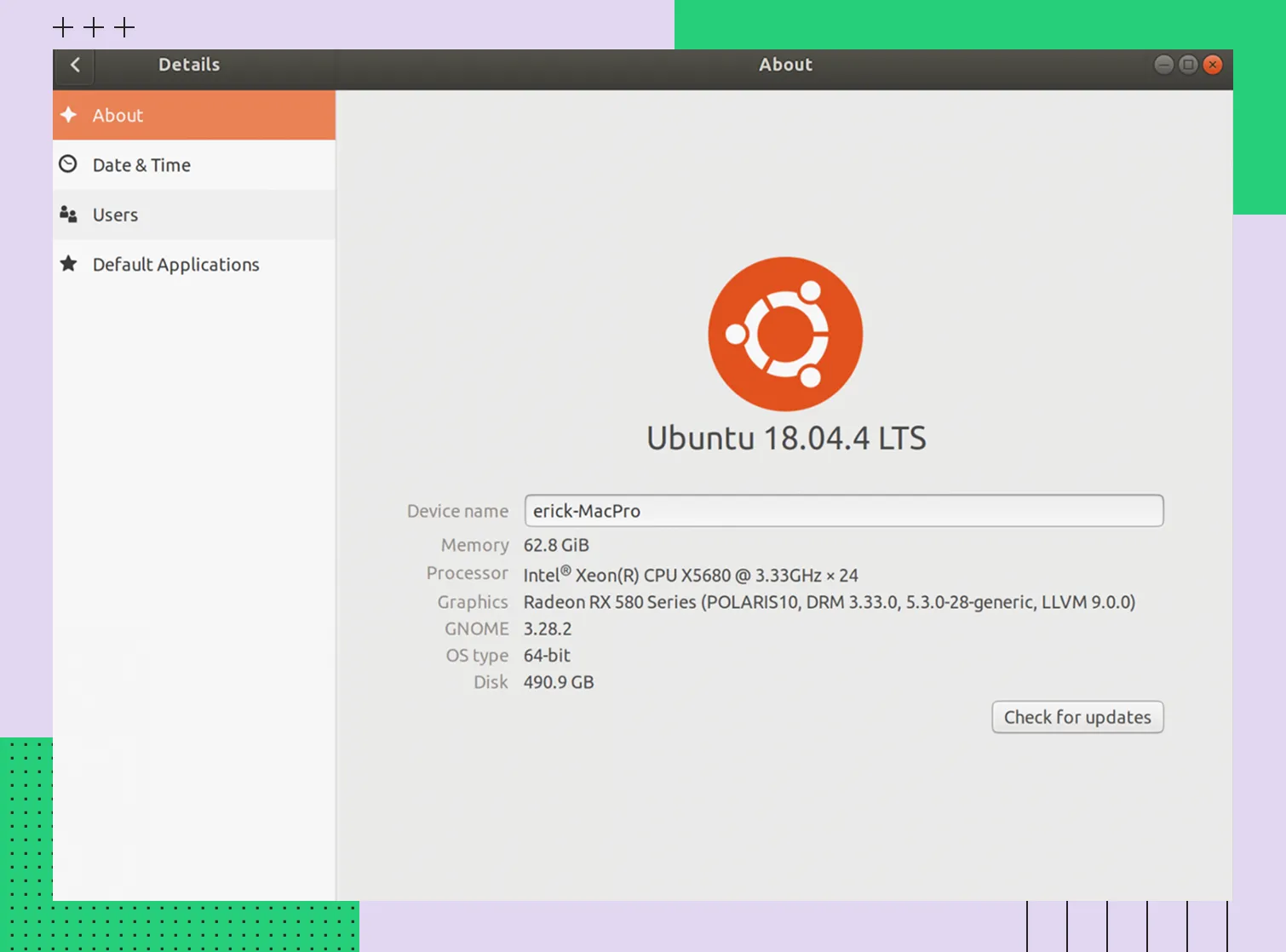Click the people icon beside Users
The image size is (1286, 952).
click(69, 215)
